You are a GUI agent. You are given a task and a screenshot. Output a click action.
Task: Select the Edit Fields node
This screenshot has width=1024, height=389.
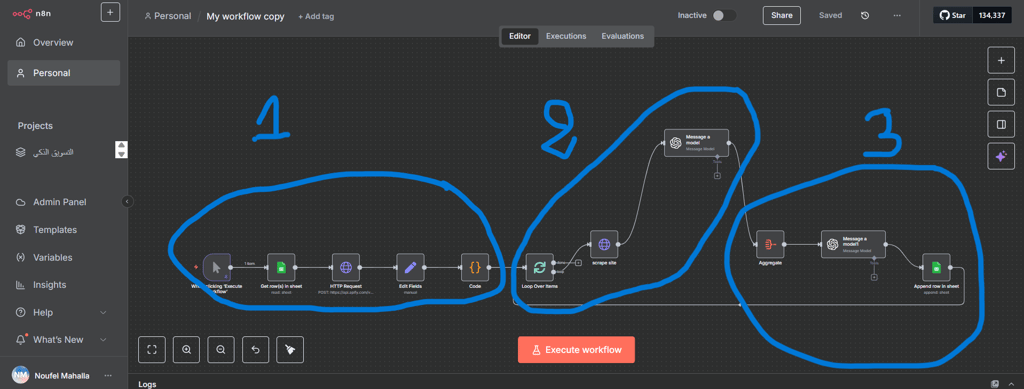[x=410, y=267]
